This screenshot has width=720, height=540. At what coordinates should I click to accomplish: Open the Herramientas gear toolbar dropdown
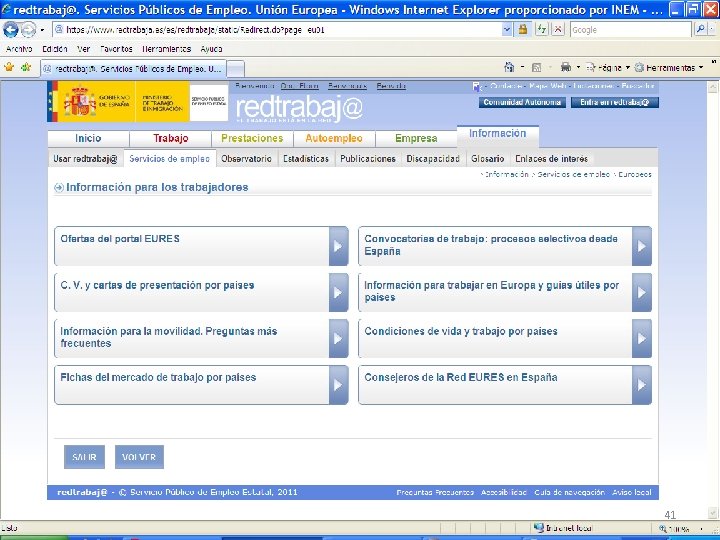(x=669, y=68)
